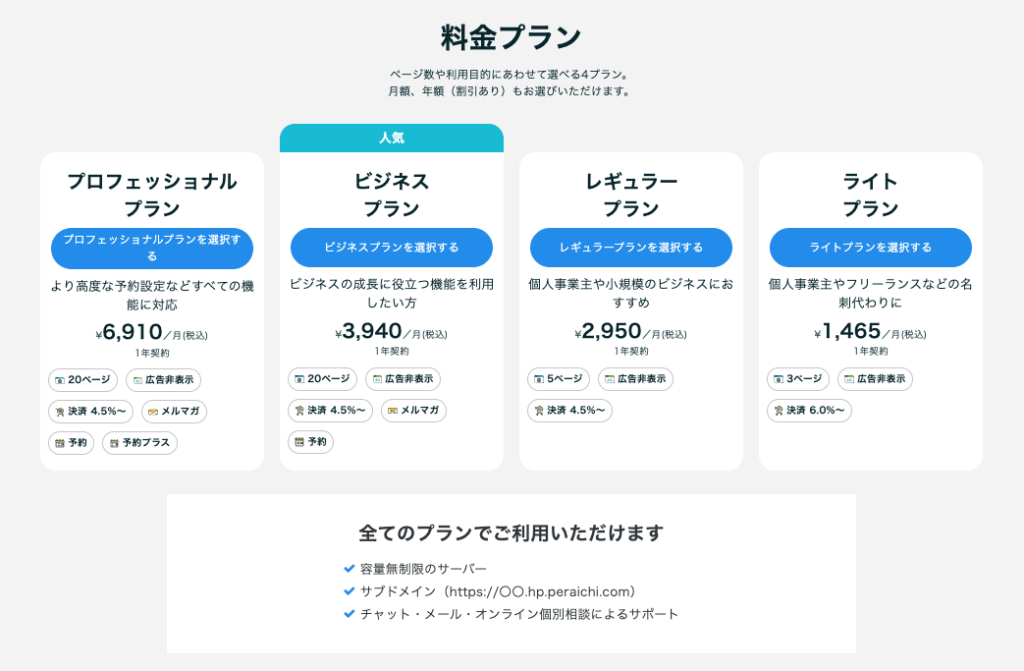The height and width of the screenshot is (671, 1024).
Task: Click メルマガ badge in Business plan
Action: [413, 411]
